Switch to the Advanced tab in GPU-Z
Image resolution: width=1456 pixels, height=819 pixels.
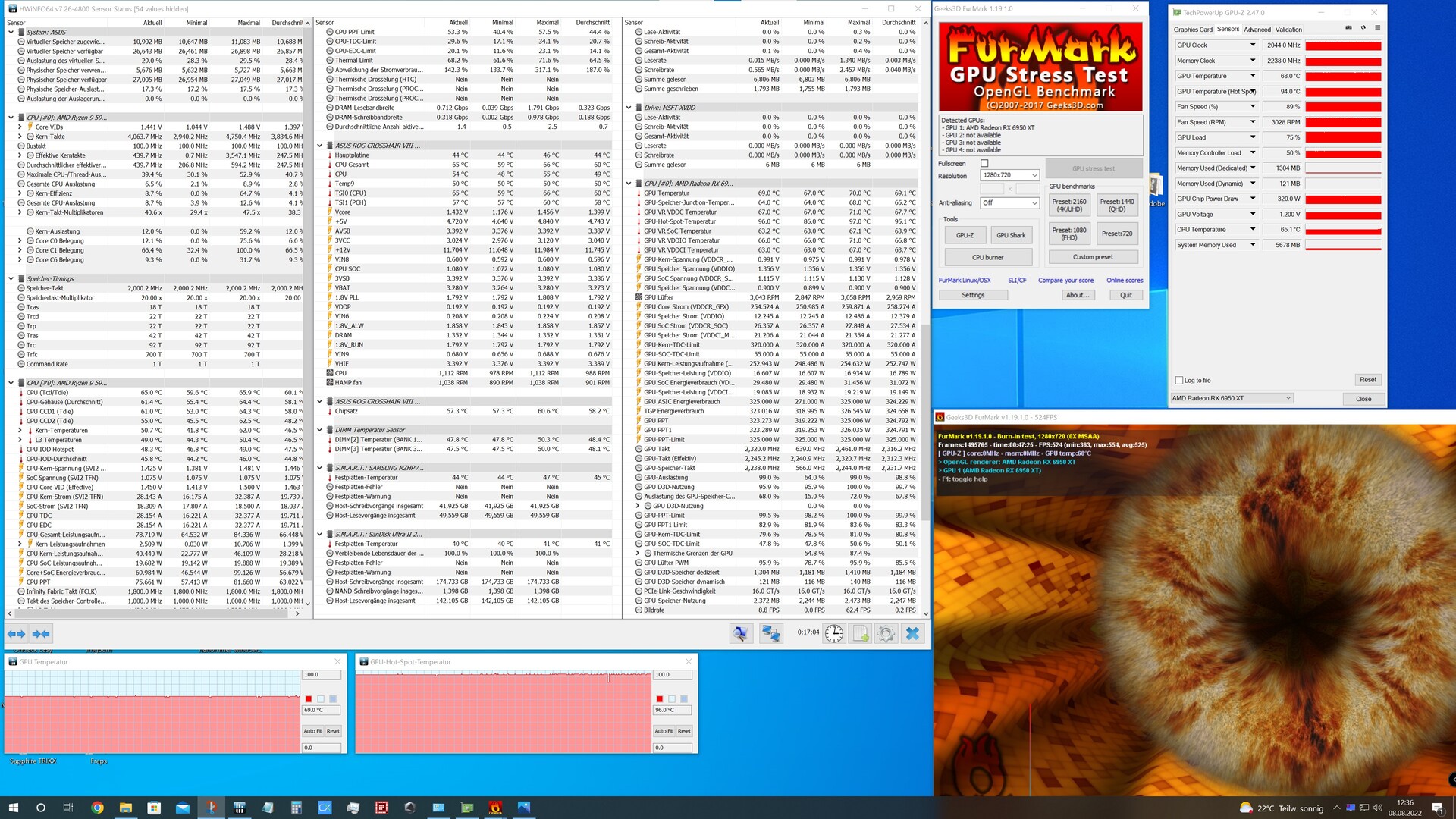point(1257,30)
